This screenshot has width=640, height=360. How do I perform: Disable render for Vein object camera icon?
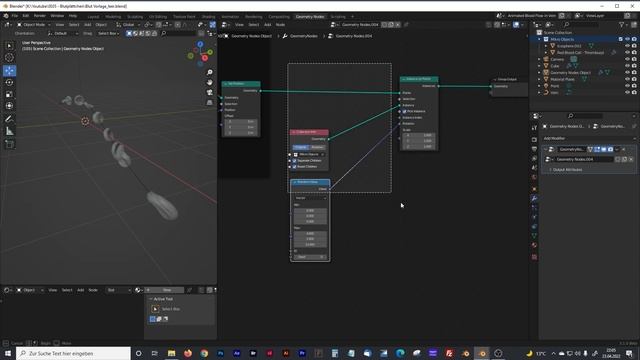coord(634,92)
